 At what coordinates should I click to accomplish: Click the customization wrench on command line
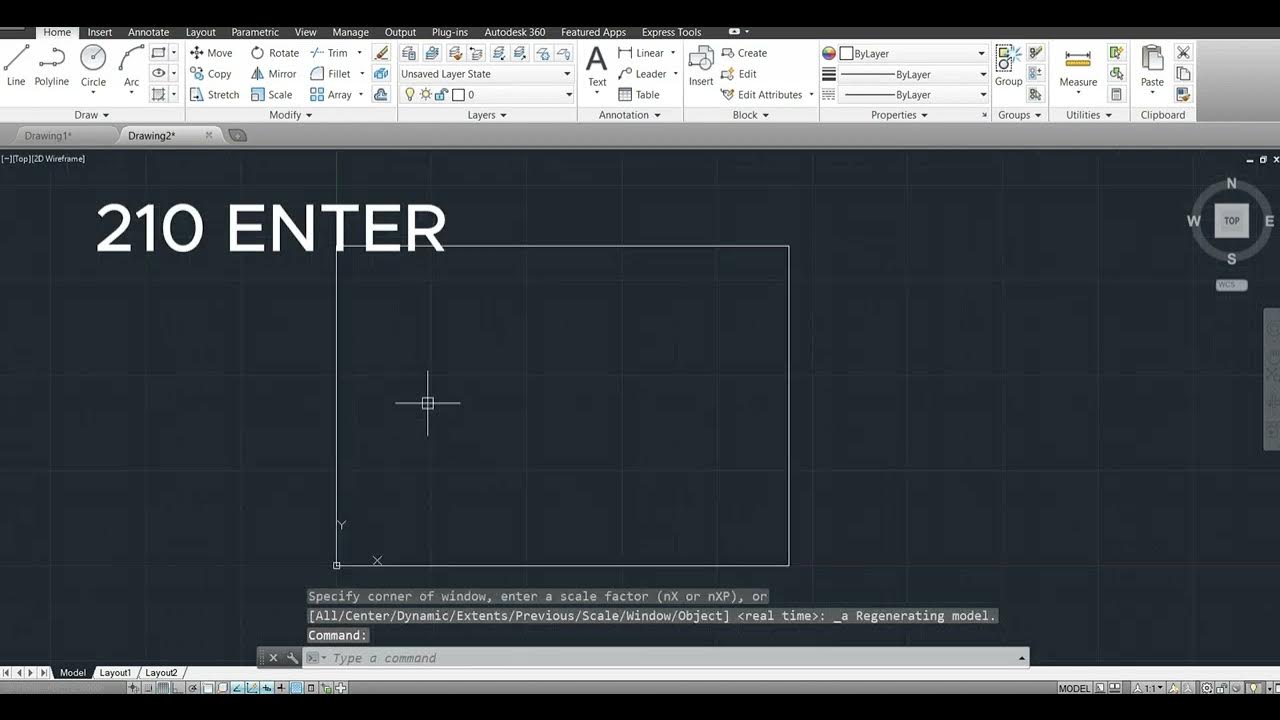pos(292,658)
